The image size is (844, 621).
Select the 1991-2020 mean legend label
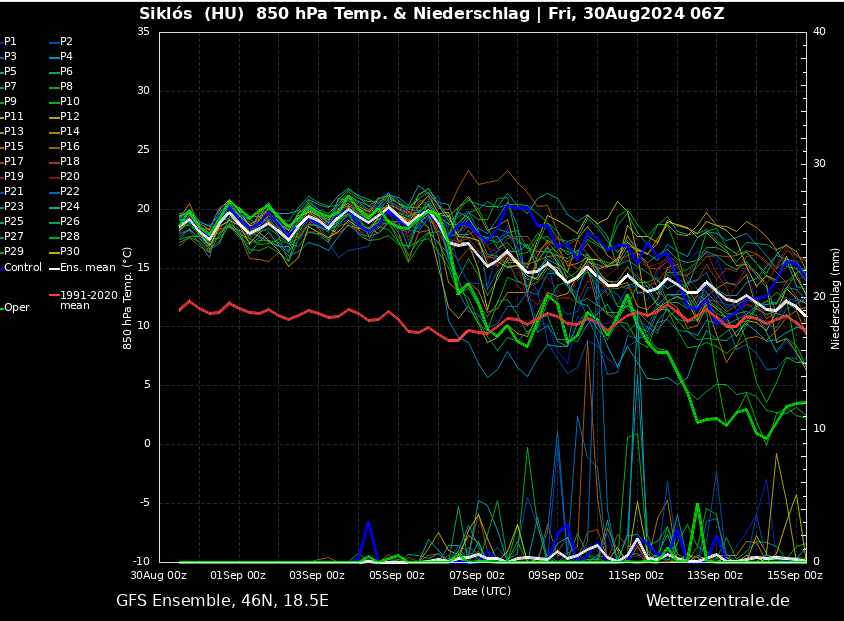[88, 300]
